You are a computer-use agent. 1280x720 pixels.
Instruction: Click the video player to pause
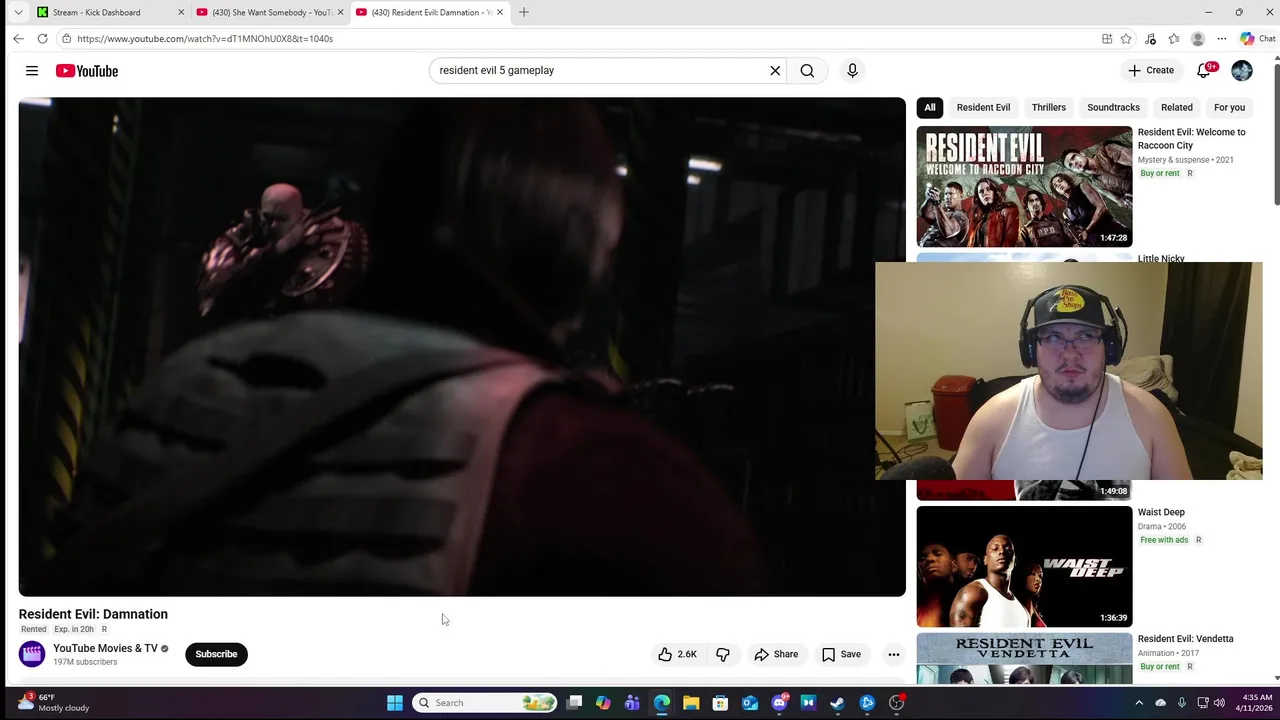pyautogui.click(x=462, y=347)
